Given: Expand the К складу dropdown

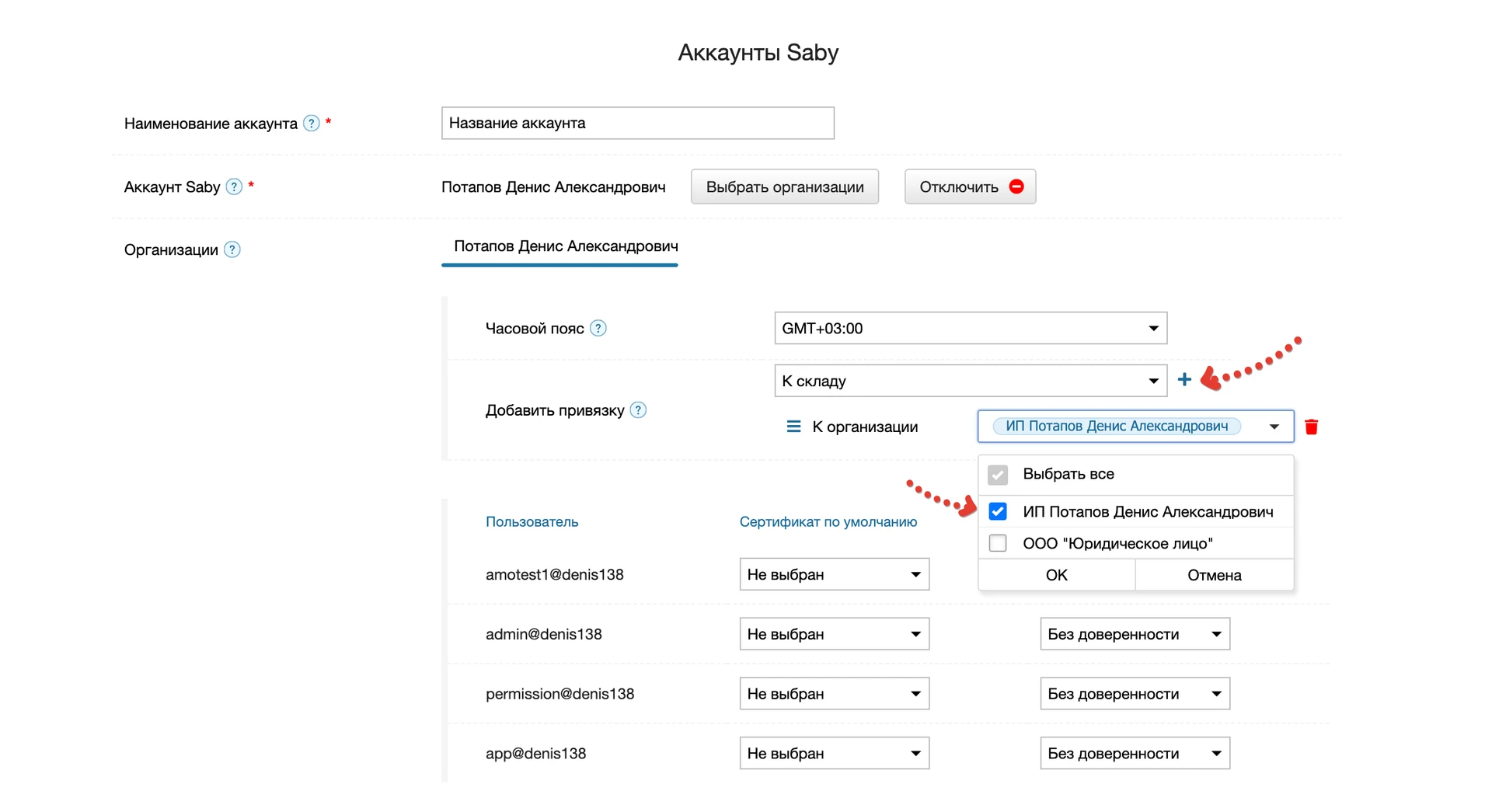Looking at the screenshot, I should pos(971,381).
